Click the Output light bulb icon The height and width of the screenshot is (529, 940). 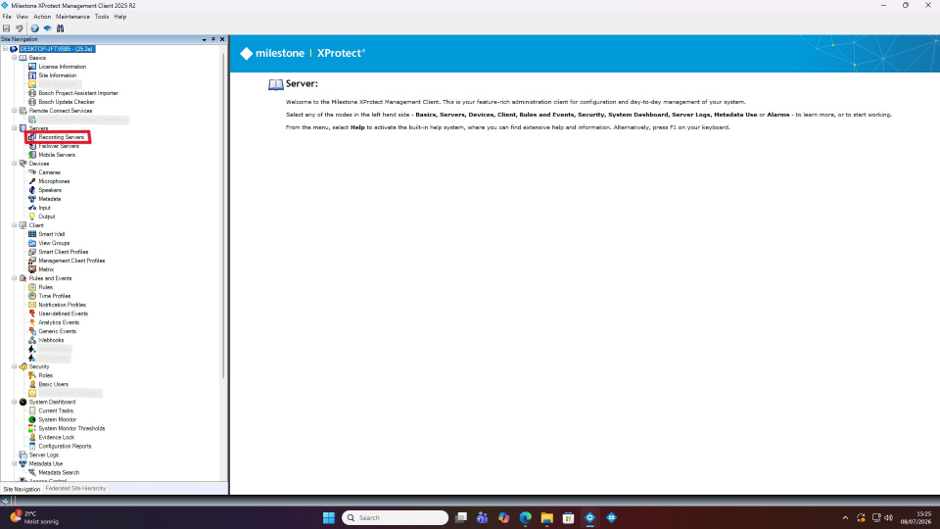(32, 217)
